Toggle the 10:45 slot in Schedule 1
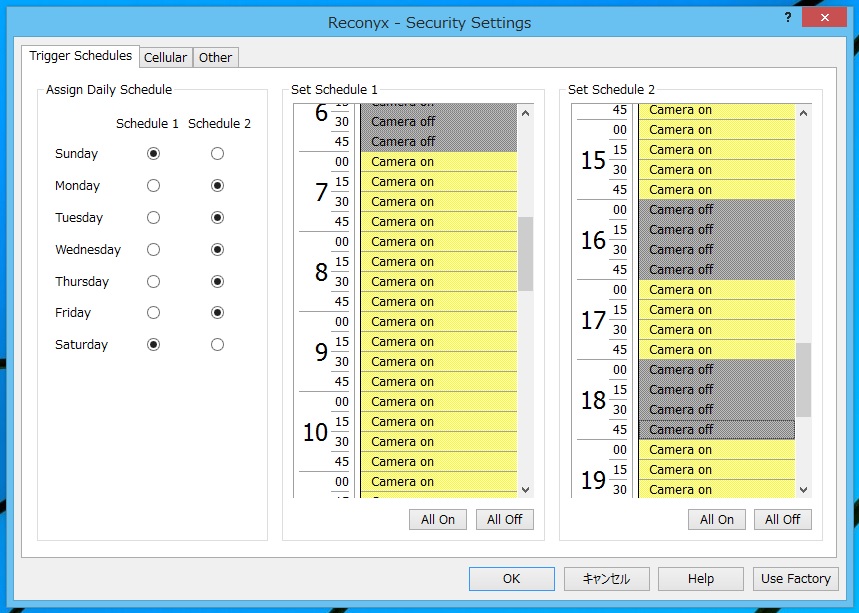 (x=439, y=461)
